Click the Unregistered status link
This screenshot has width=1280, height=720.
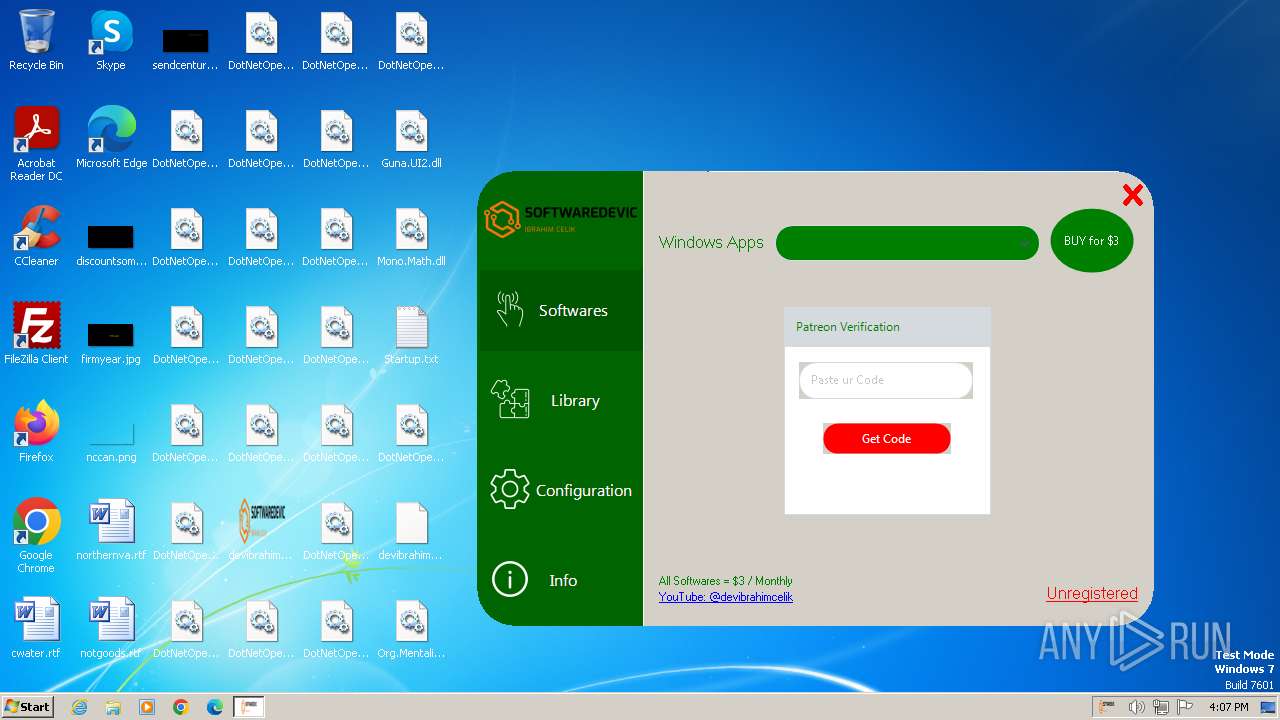pyautogui.click(x=1092, y=594)
